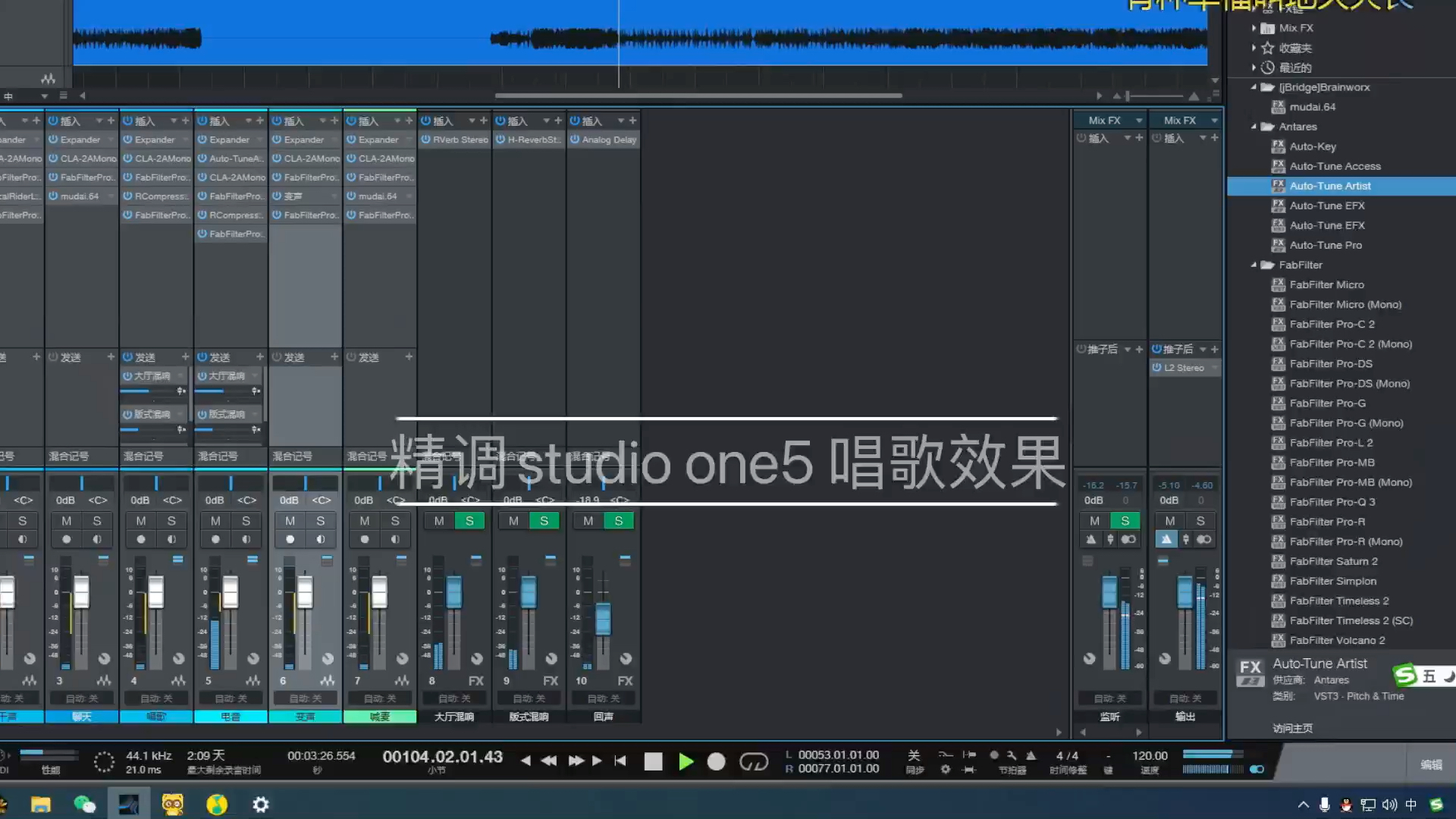Toggle the blue switch near the tempo meter
The image size is (1456, 819).
pyautogui.click(x=1258, y=769)
